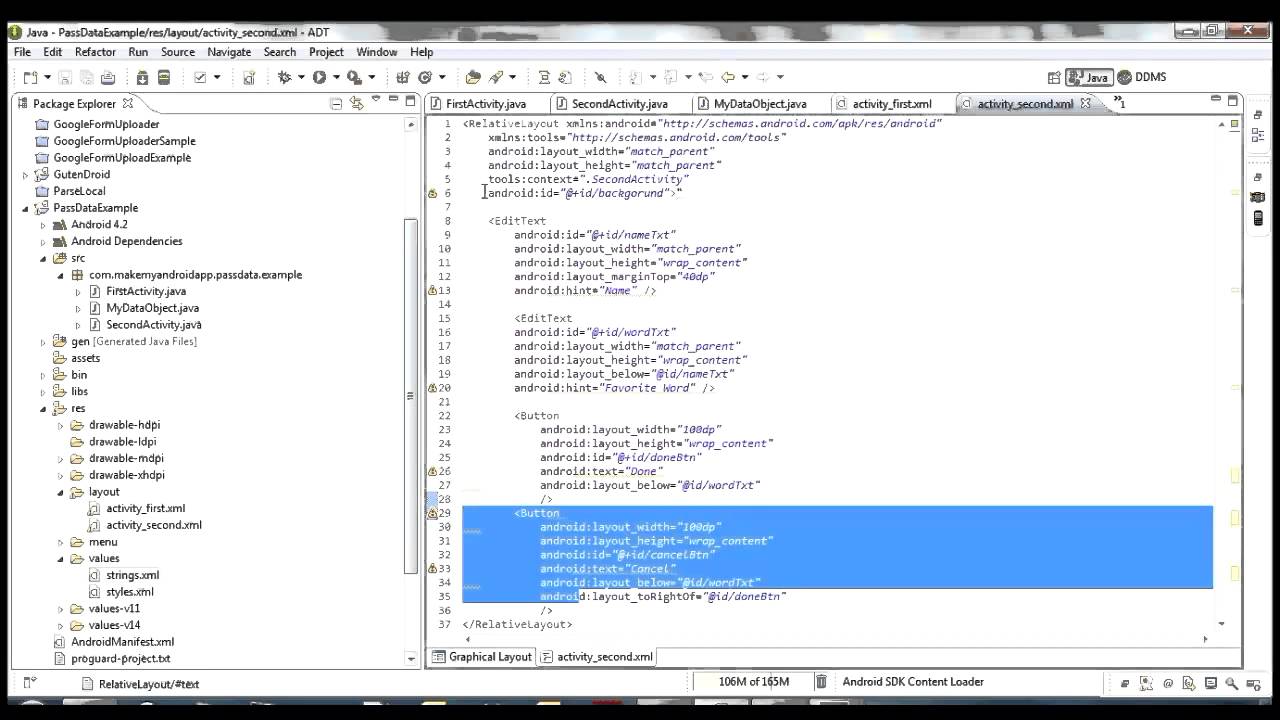
Task: Maximize the Package Explorer view
Action: [x=410, y=100]
